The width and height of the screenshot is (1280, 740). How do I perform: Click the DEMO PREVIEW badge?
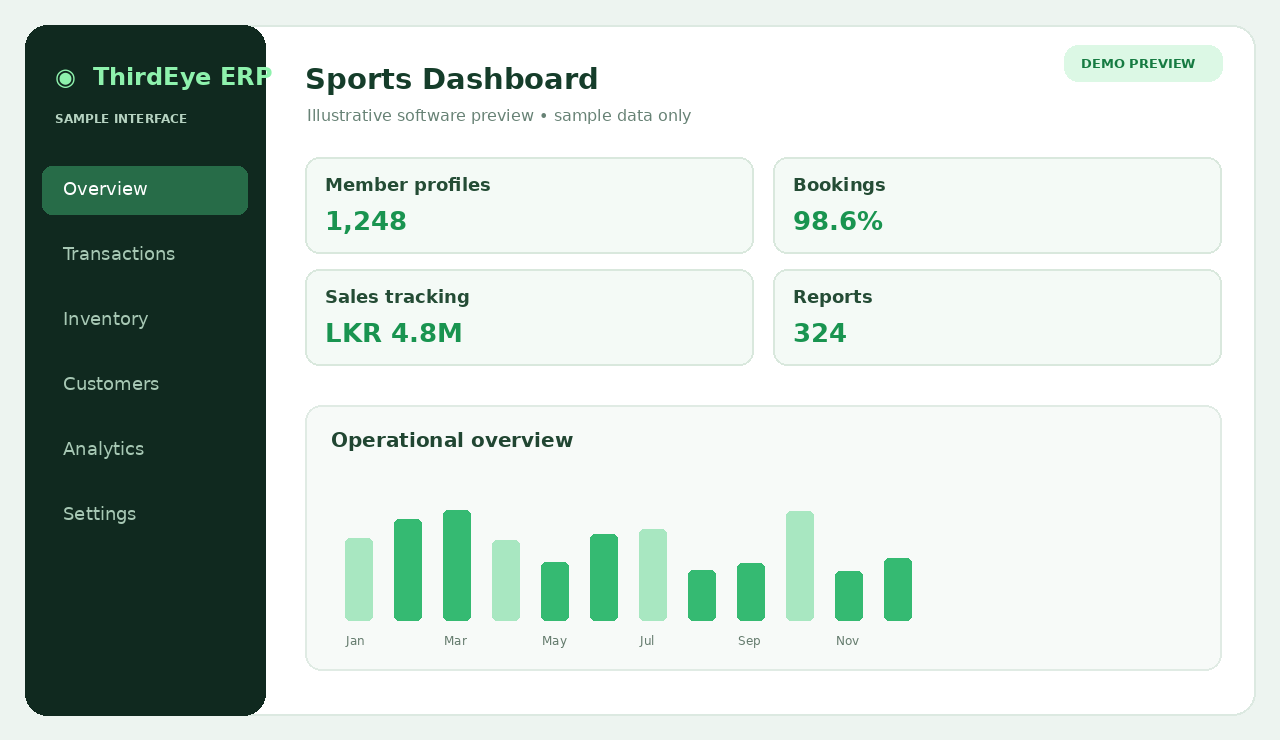click(x=1143, y=64)
